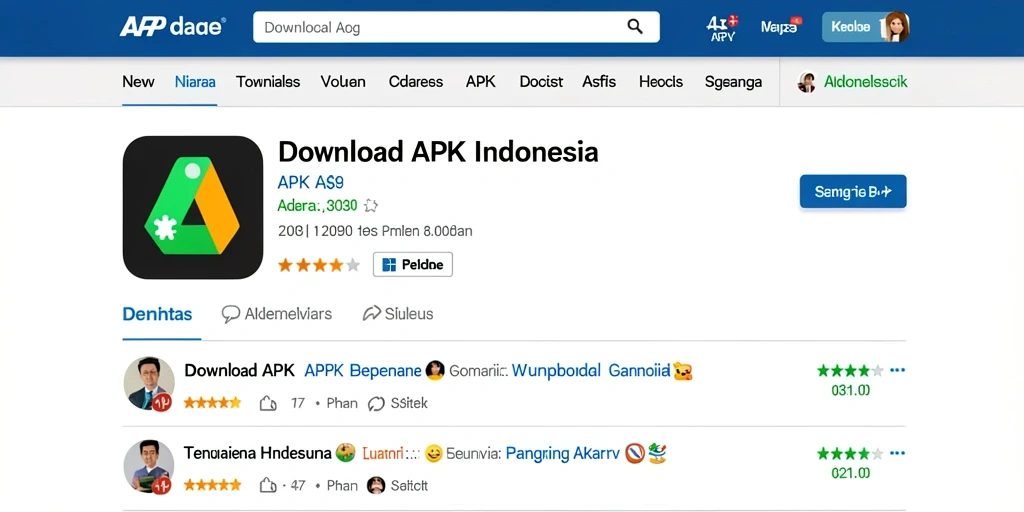Click the reply bubble icon beside Ssitek
Image resolution: width=1024 pixels, height=512 pixels.
tap(376, 404)
